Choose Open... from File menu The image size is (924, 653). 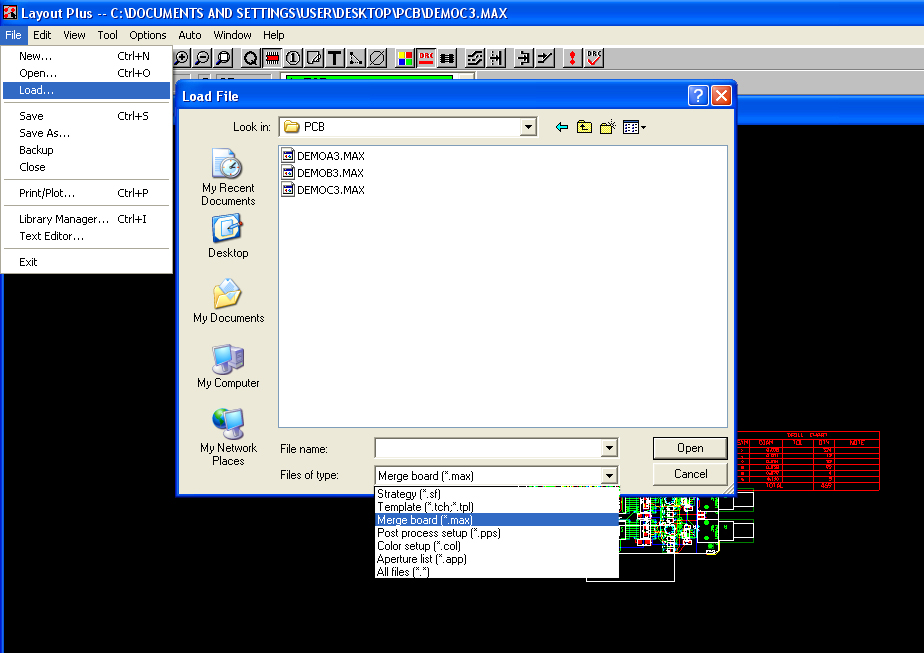coord(86,73)
